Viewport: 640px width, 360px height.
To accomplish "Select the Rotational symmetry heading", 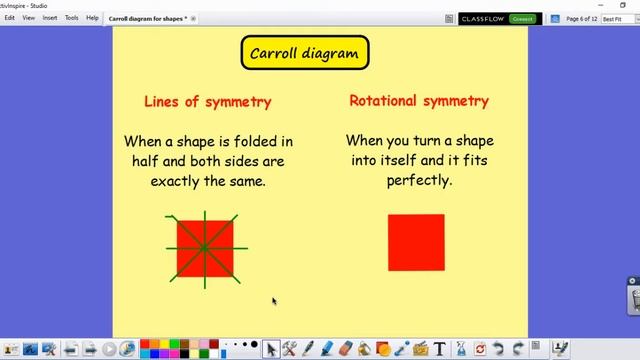I will coord(419,101).
